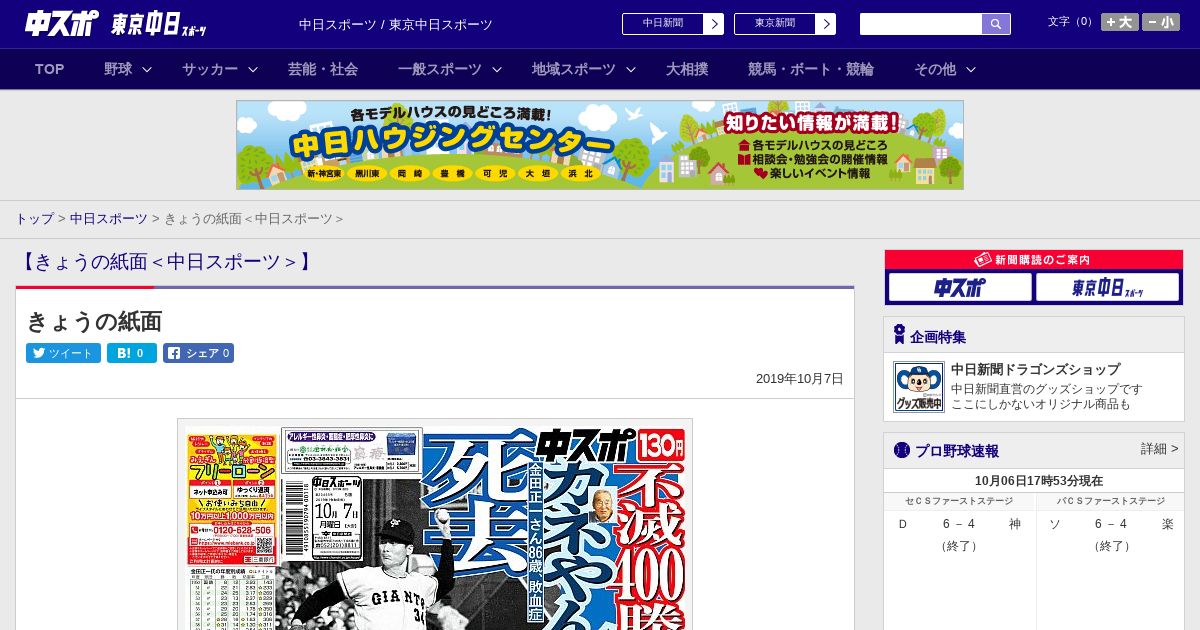Image resolution: width=1200 pixels, height=630 pixels.
Task: Open 中スポ subscription button
Action: tap(960, 288)
